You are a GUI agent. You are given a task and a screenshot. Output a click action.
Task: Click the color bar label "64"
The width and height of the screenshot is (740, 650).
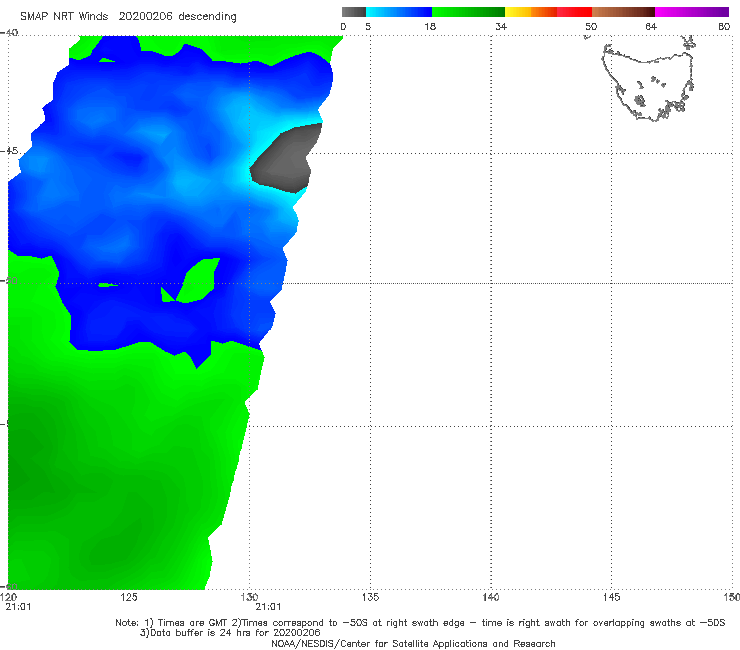tap(651, 26)
